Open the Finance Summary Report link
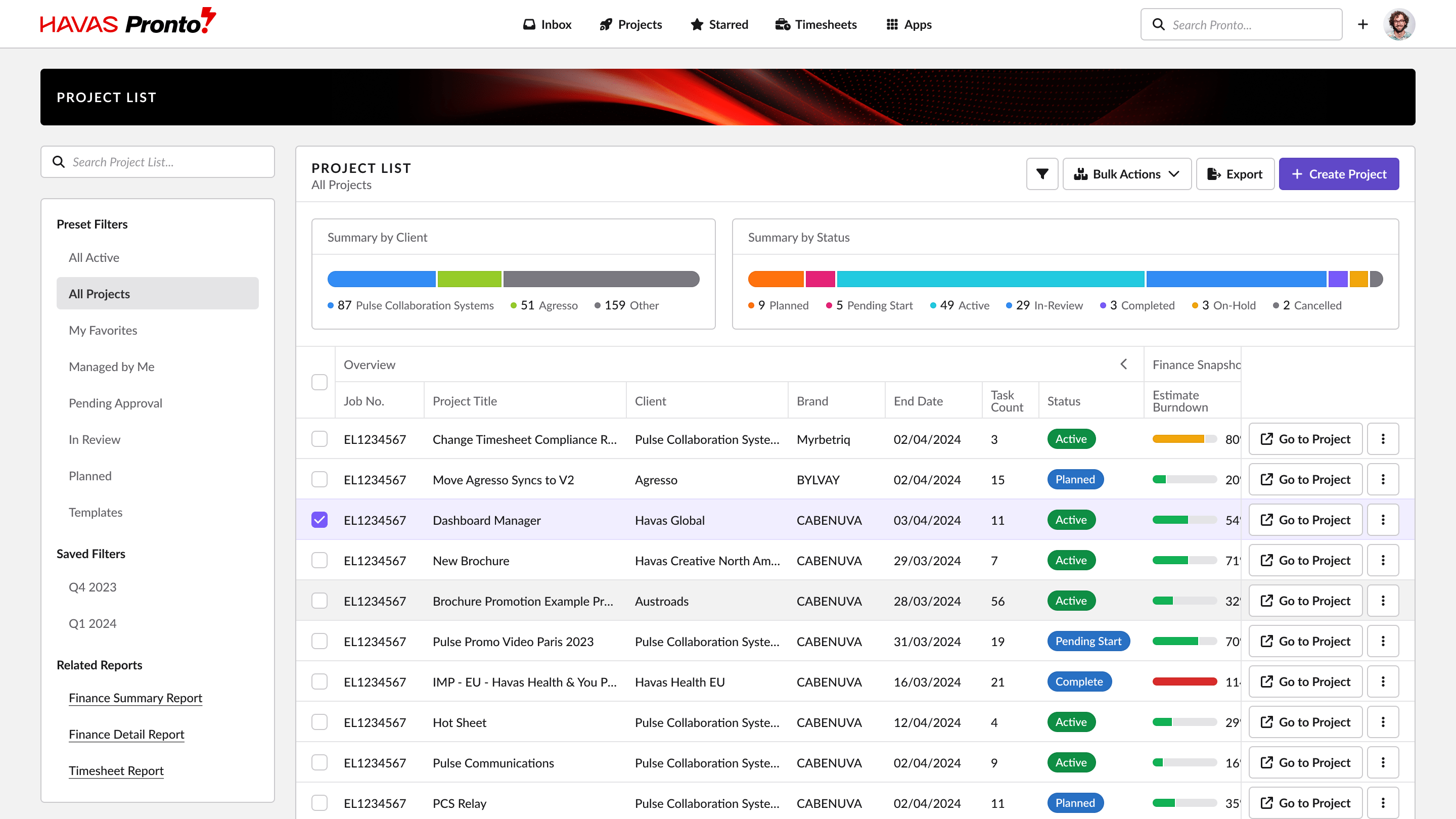1456x819 pixels. (135, 698)
